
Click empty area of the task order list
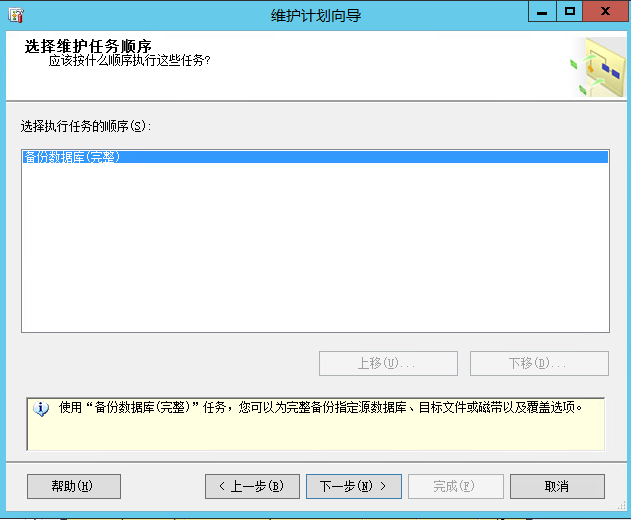[x=314, y=250]
